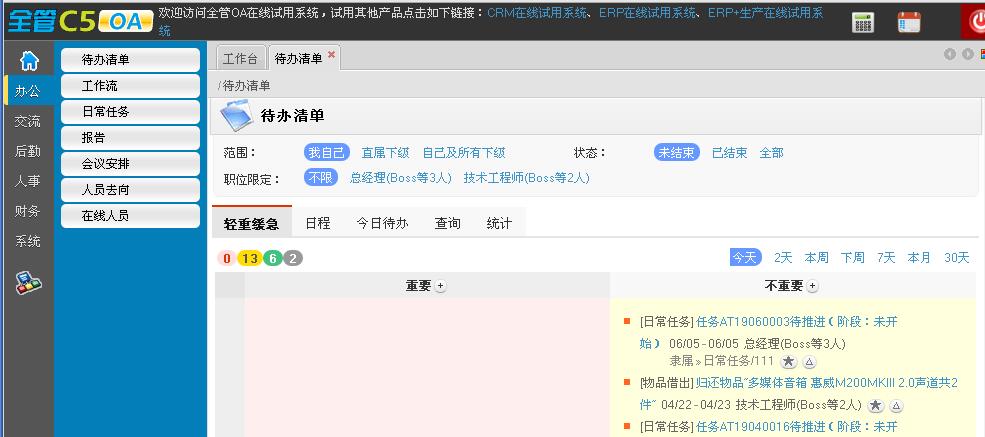Click triangle icon of 归还物品 entry
985x437 pixels.
[897, 406]
